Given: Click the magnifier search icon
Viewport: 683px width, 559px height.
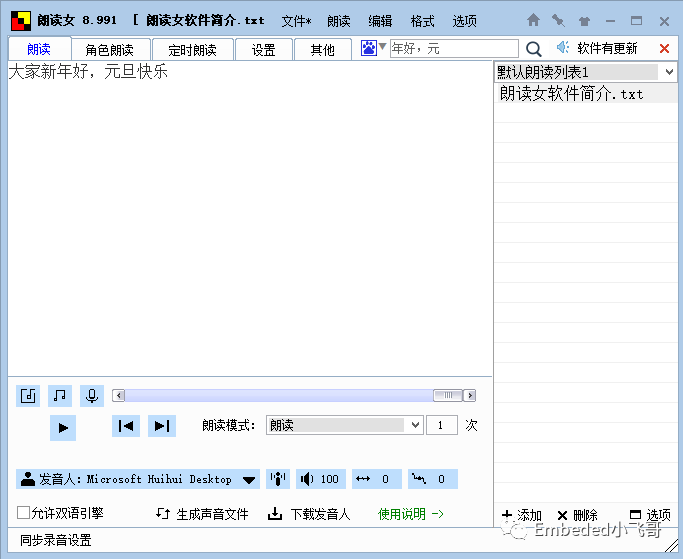Looking at the screenshot, I should pos(533,49).
